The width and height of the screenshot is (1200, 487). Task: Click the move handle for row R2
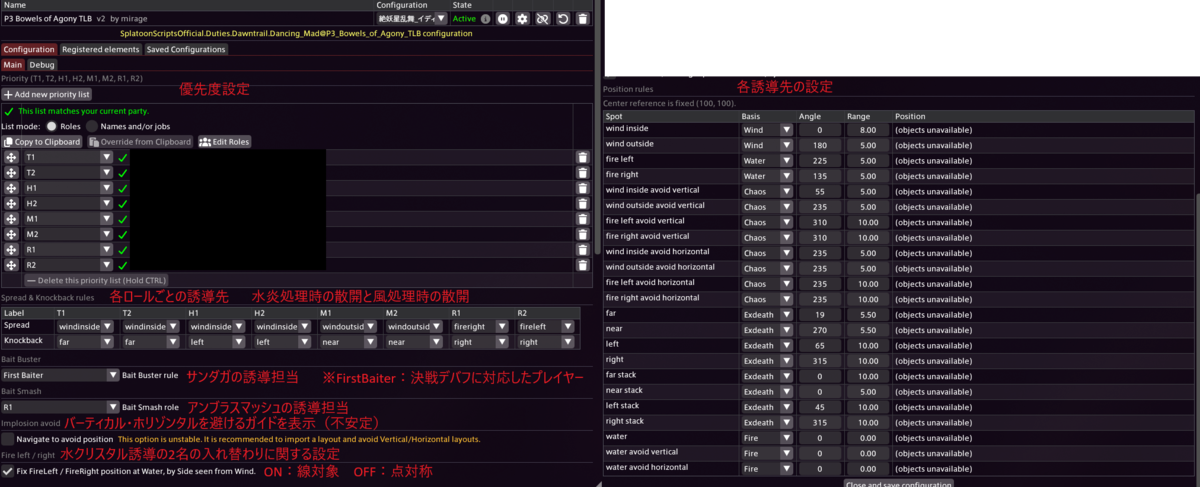tap(12, 266)
